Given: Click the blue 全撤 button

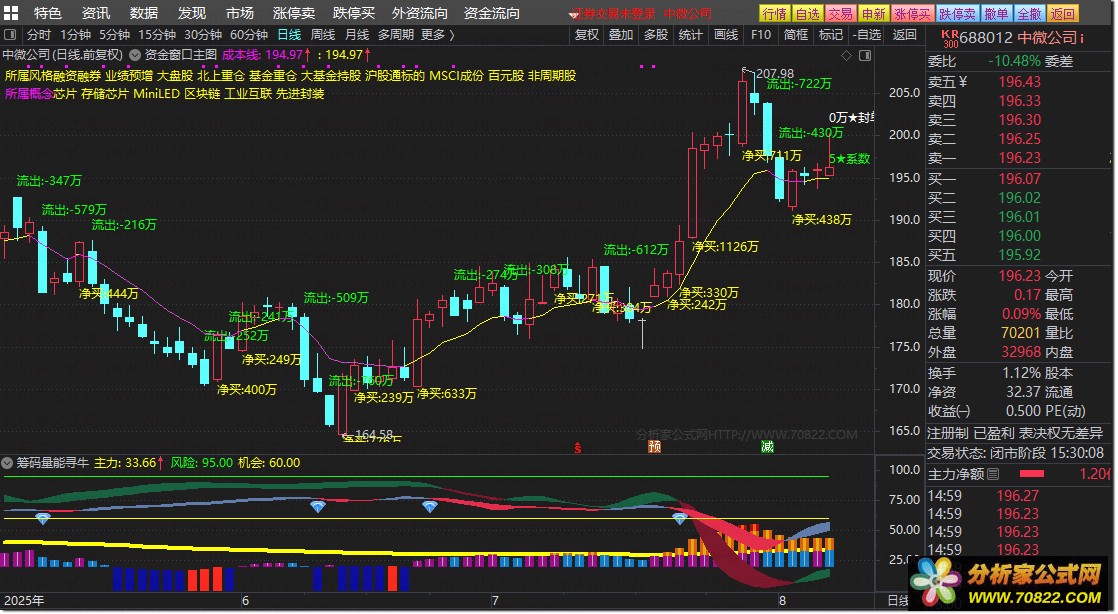Looking at the screenshot, I should tap(1030, 14).
